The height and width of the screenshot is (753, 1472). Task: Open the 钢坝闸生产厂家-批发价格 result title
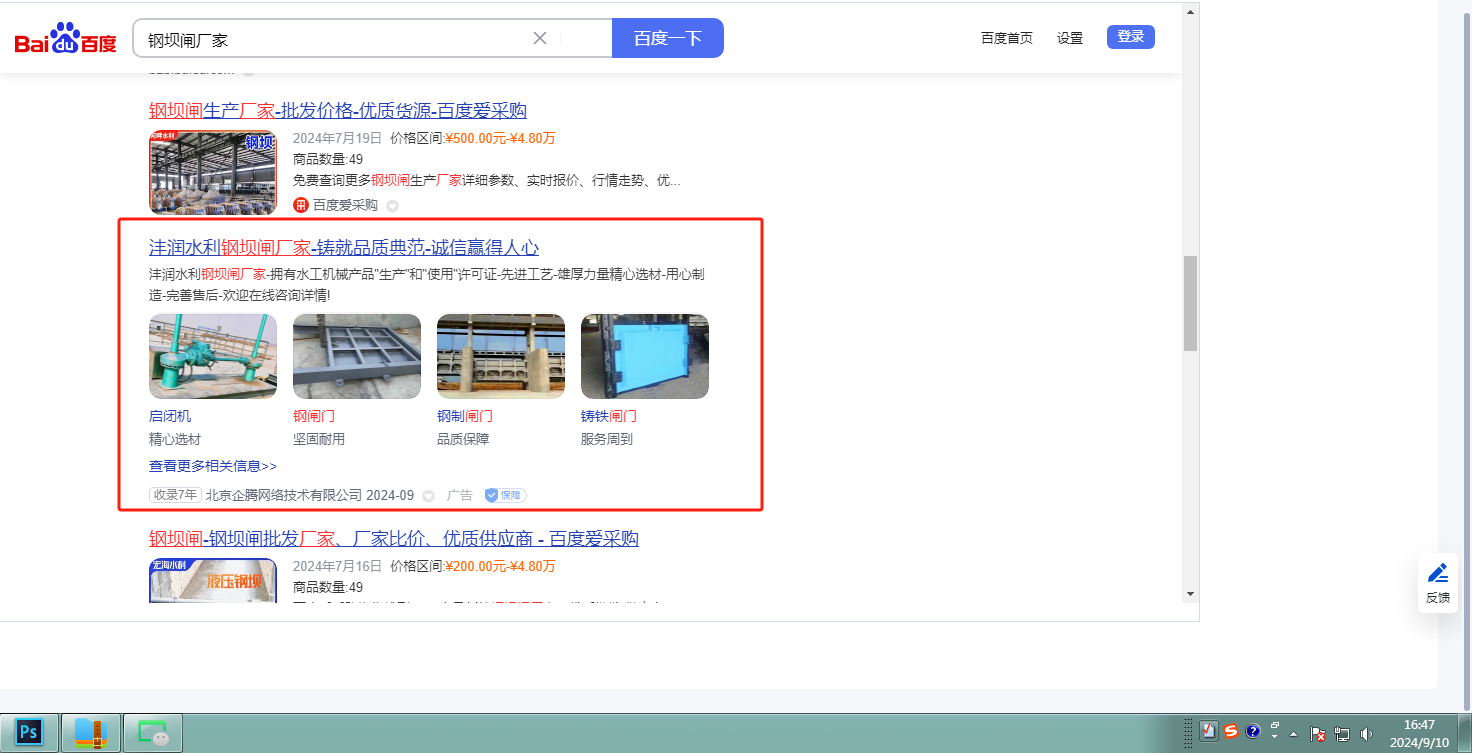coord(338,110)
